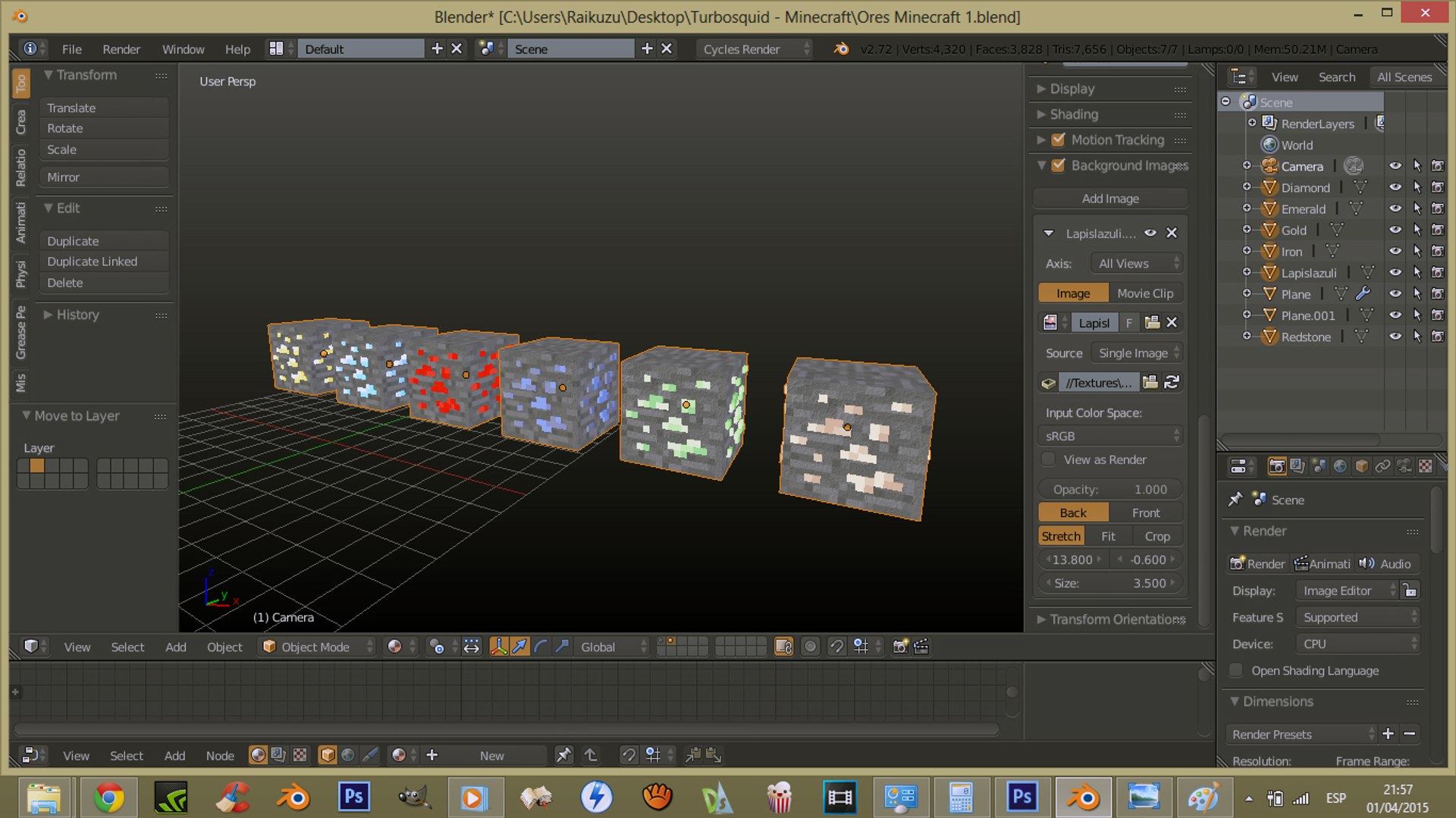The image size is (1456, 818).
Task: Select the Object properties cube tab icon
Action: pyautogui.click(x=1361, y=466)
